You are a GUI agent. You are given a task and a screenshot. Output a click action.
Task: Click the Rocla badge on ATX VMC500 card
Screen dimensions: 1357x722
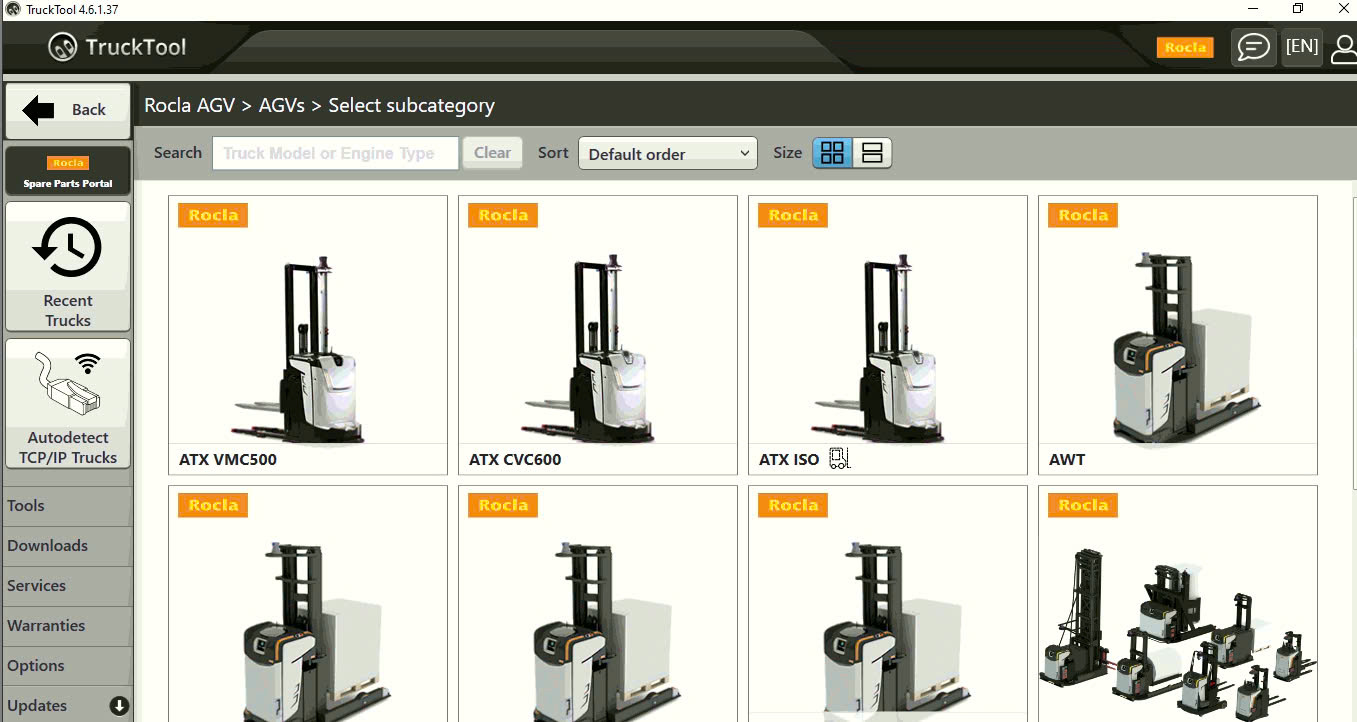(x=213, y=215)
